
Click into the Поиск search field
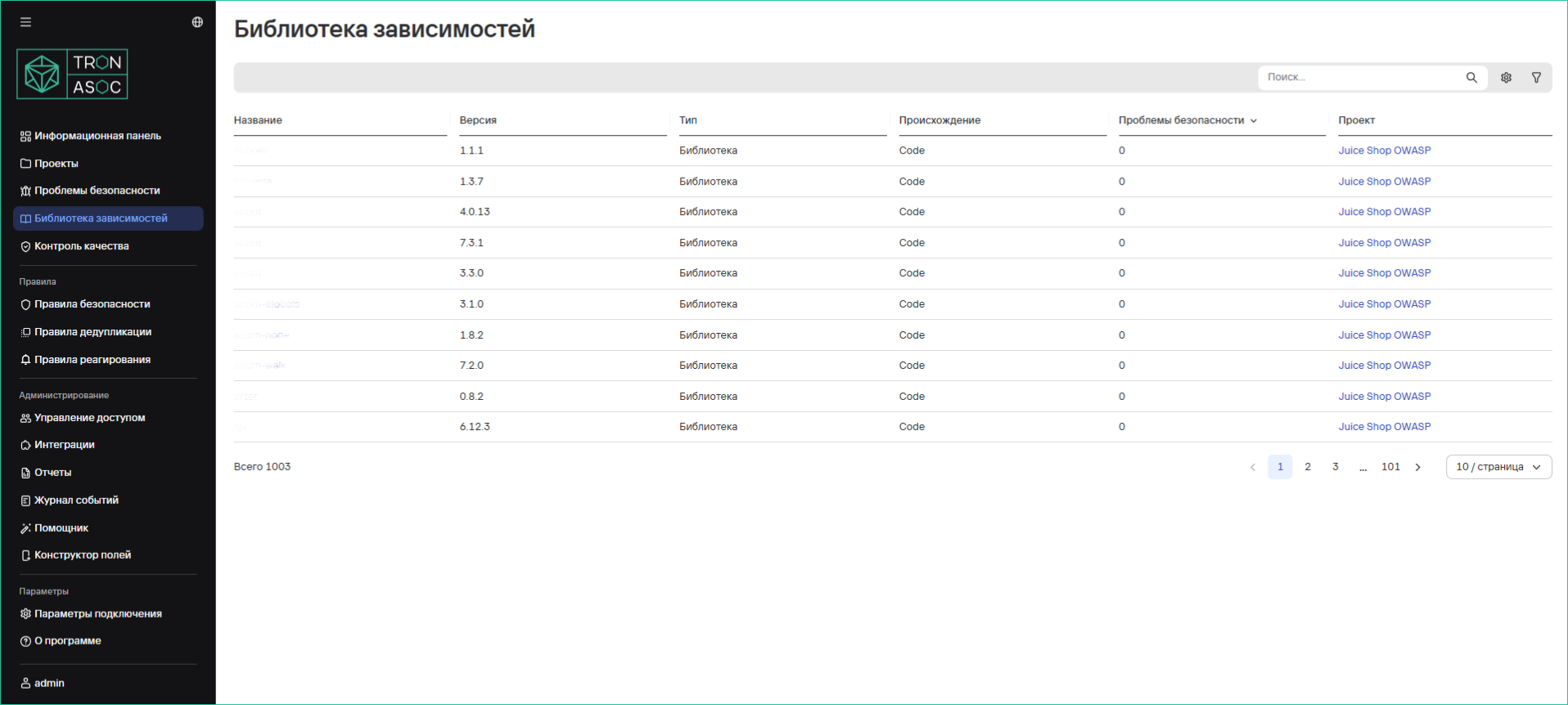coord(1358,78)
